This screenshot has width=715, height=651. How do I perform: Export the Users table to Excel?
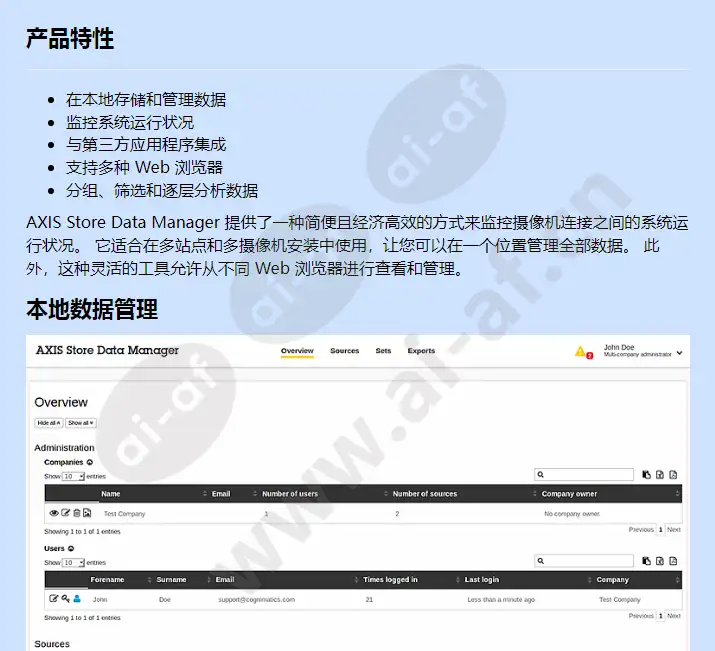[660, 561]
